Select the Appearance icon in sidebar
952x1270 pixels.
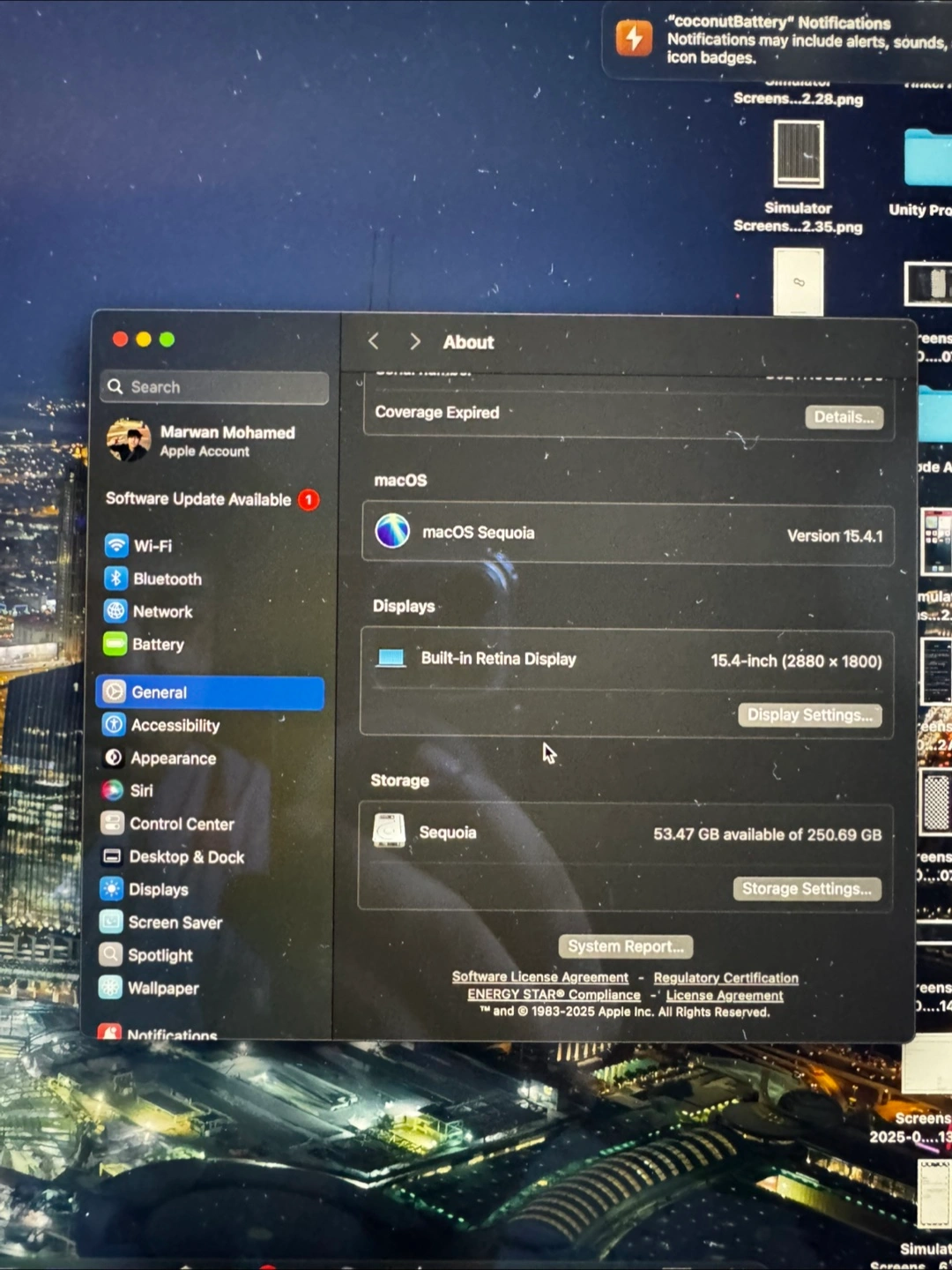tap(113, 757)
